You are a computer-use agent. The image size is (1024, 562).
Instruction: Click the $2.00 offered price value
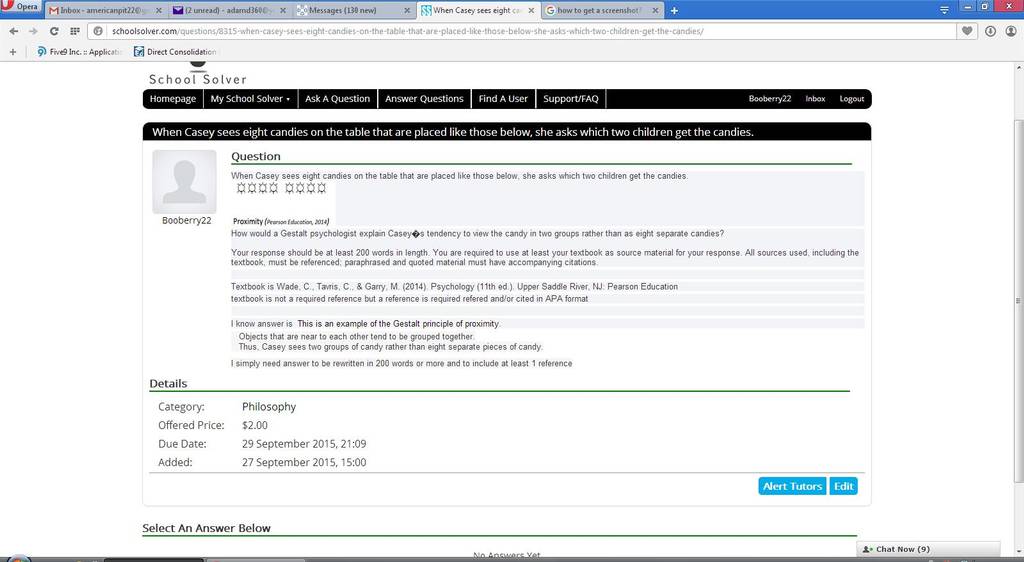click(x=255, y=425)
